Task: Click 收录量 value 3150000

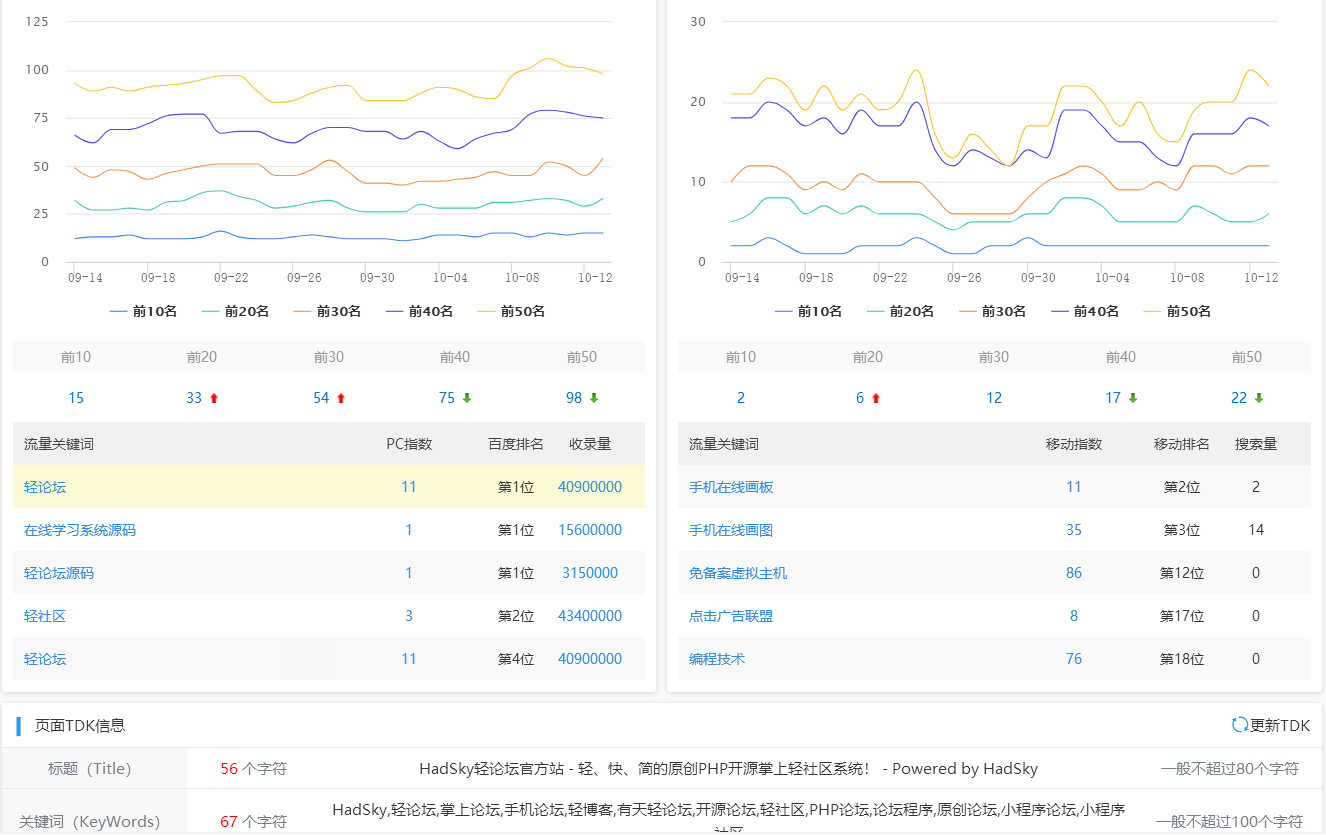Action: pyautogui.click(x=590, y=573)
